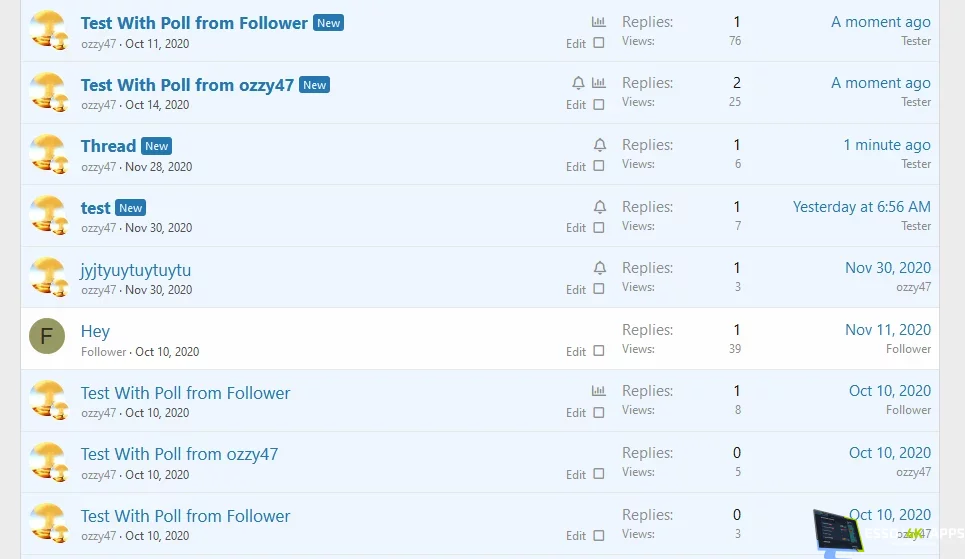The width and height of the screenshot is (965, 559).
Task: Open the 'Hey' thread title
Action: [95, 331]
